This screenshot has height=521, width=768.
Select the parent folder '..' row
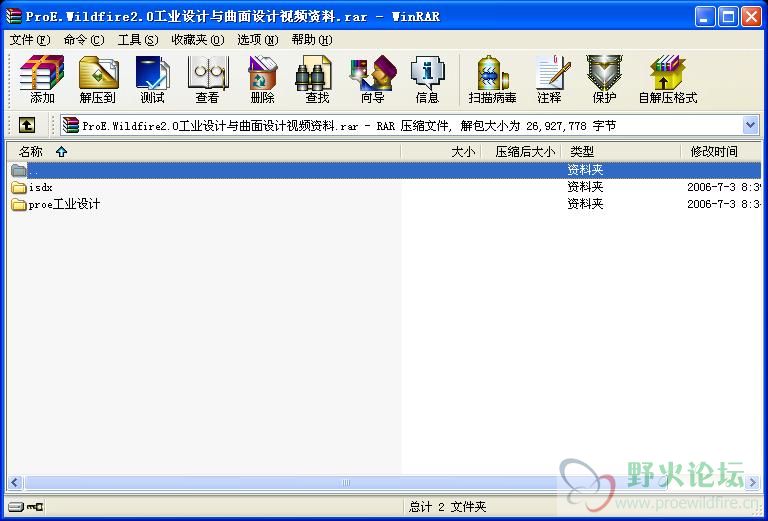[x=384, y=170]
